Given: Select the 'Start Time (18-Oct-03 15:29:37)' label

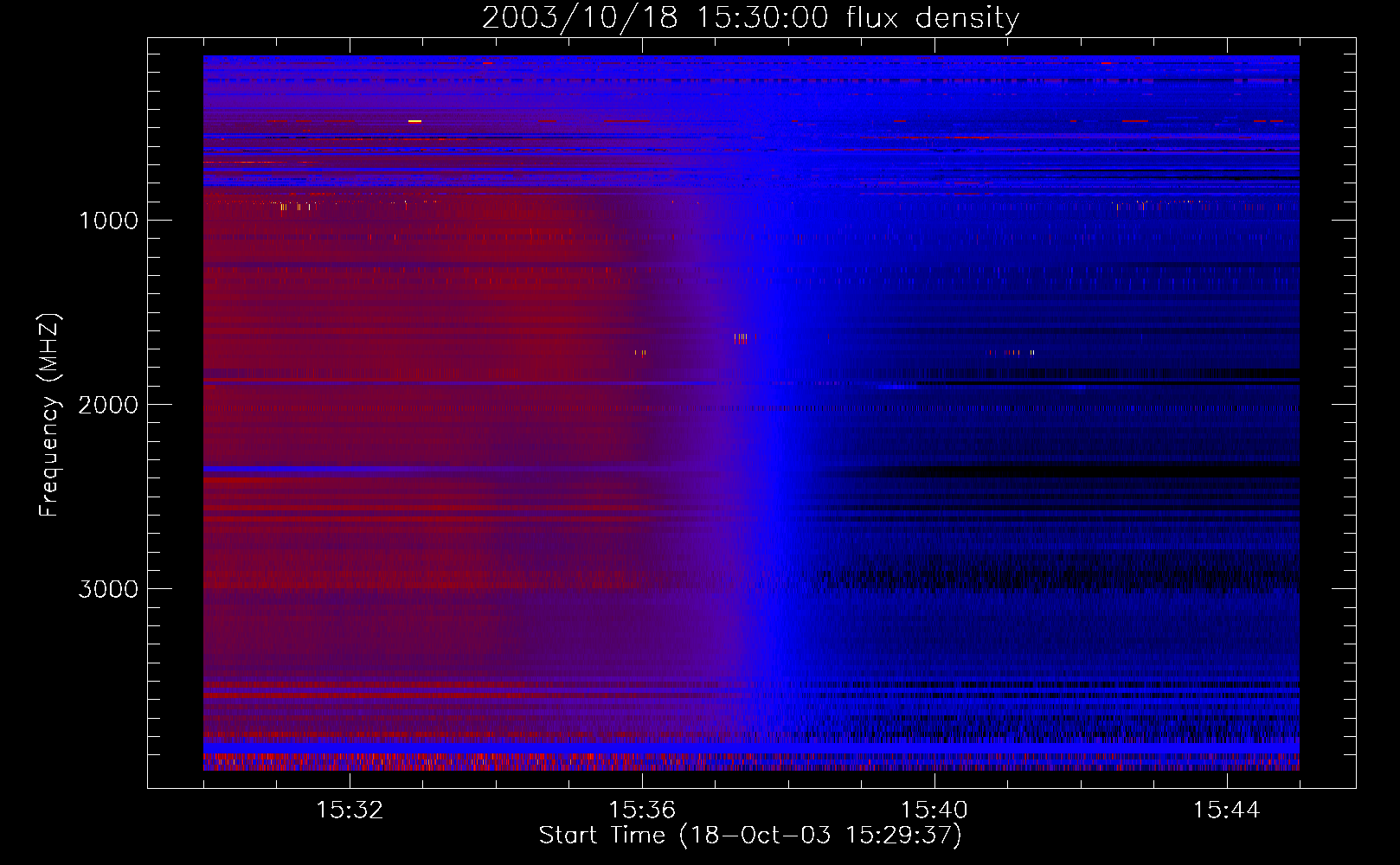Looking at the screenshot, I should point(750,836).
